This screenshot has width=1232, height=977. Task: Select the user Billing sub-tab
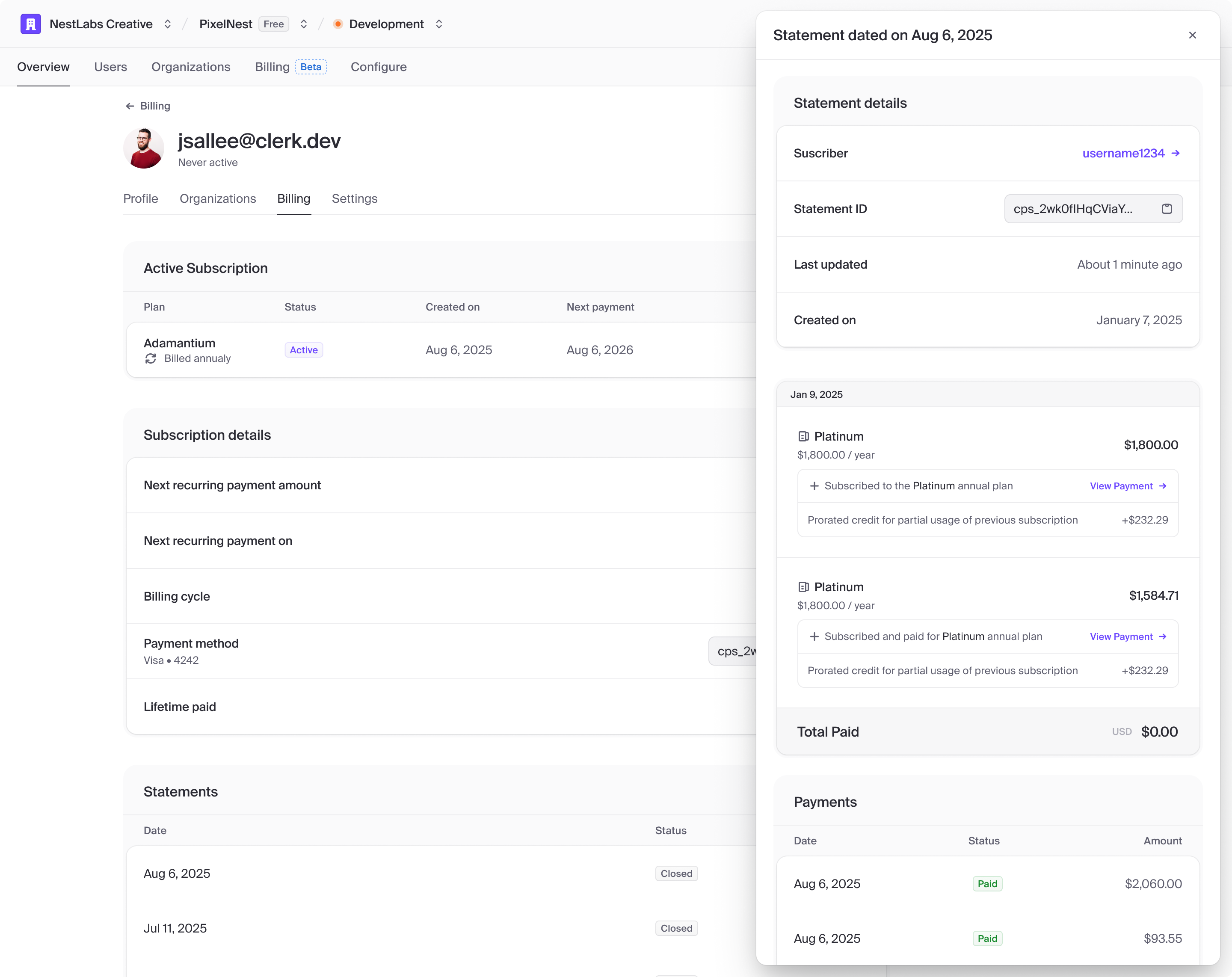(x=294, y=198)
